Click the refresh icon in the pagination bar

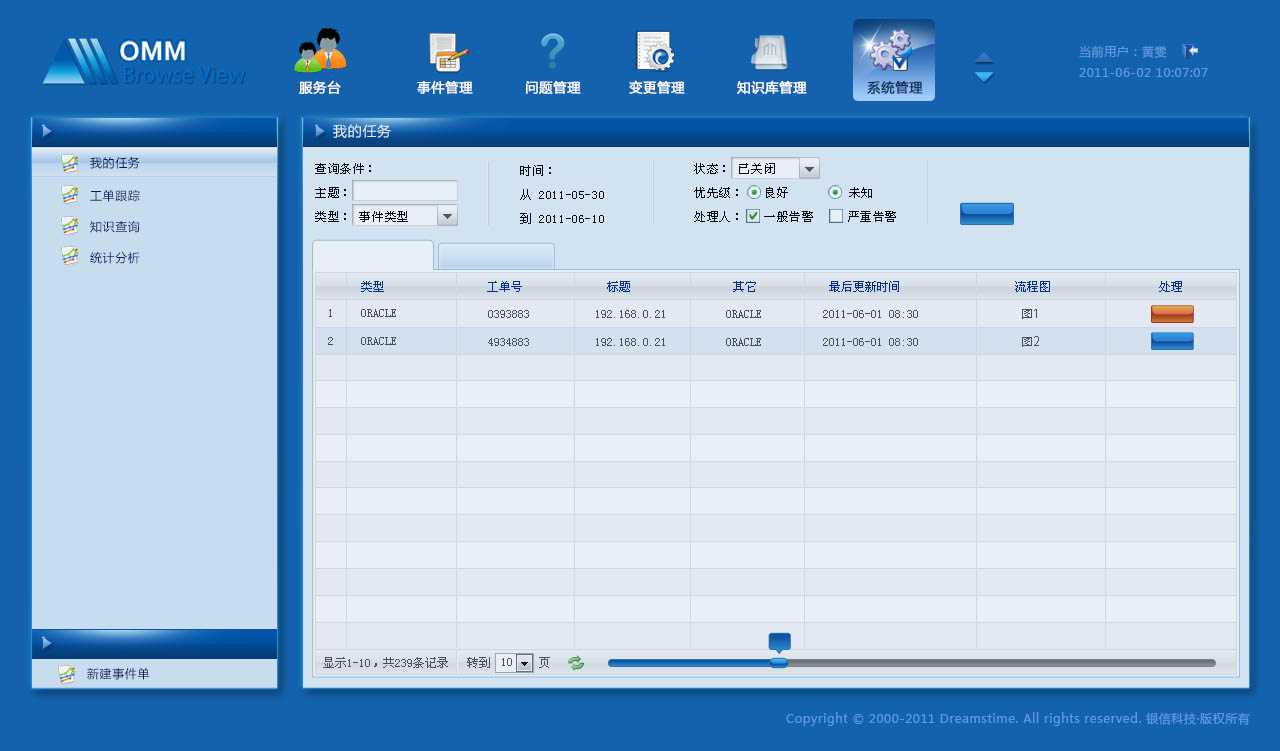(x=575, y=663)
